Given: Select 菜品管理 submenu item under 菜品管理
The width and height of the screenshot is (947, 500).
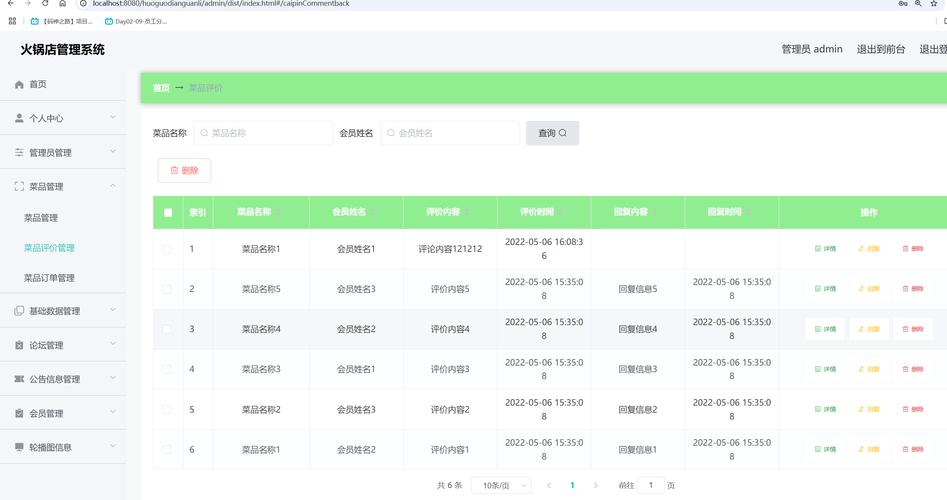Looking at the screenshot, I should pyautogui.click(x=41, y=218).
